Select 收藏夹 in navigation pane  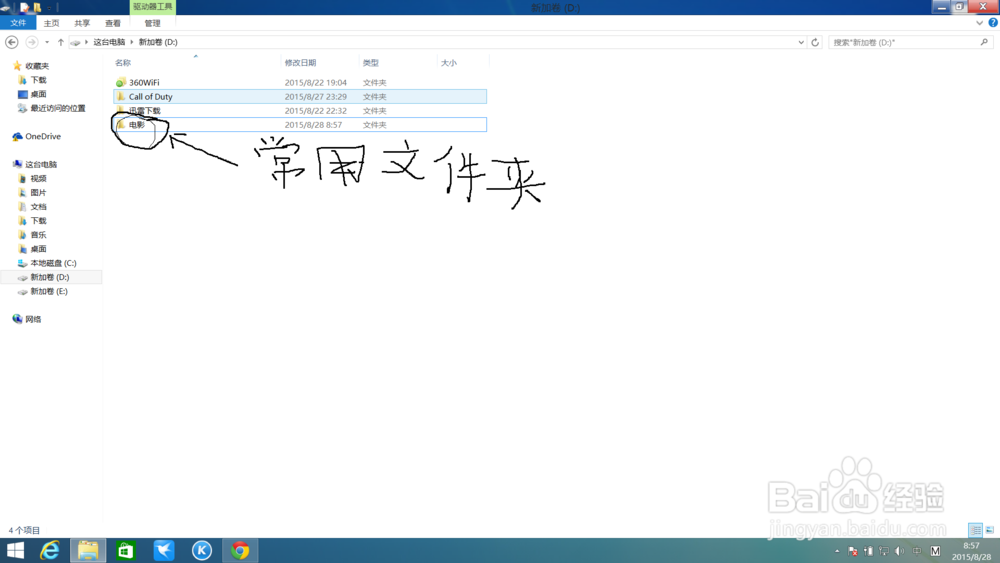[x=36, y=66]
